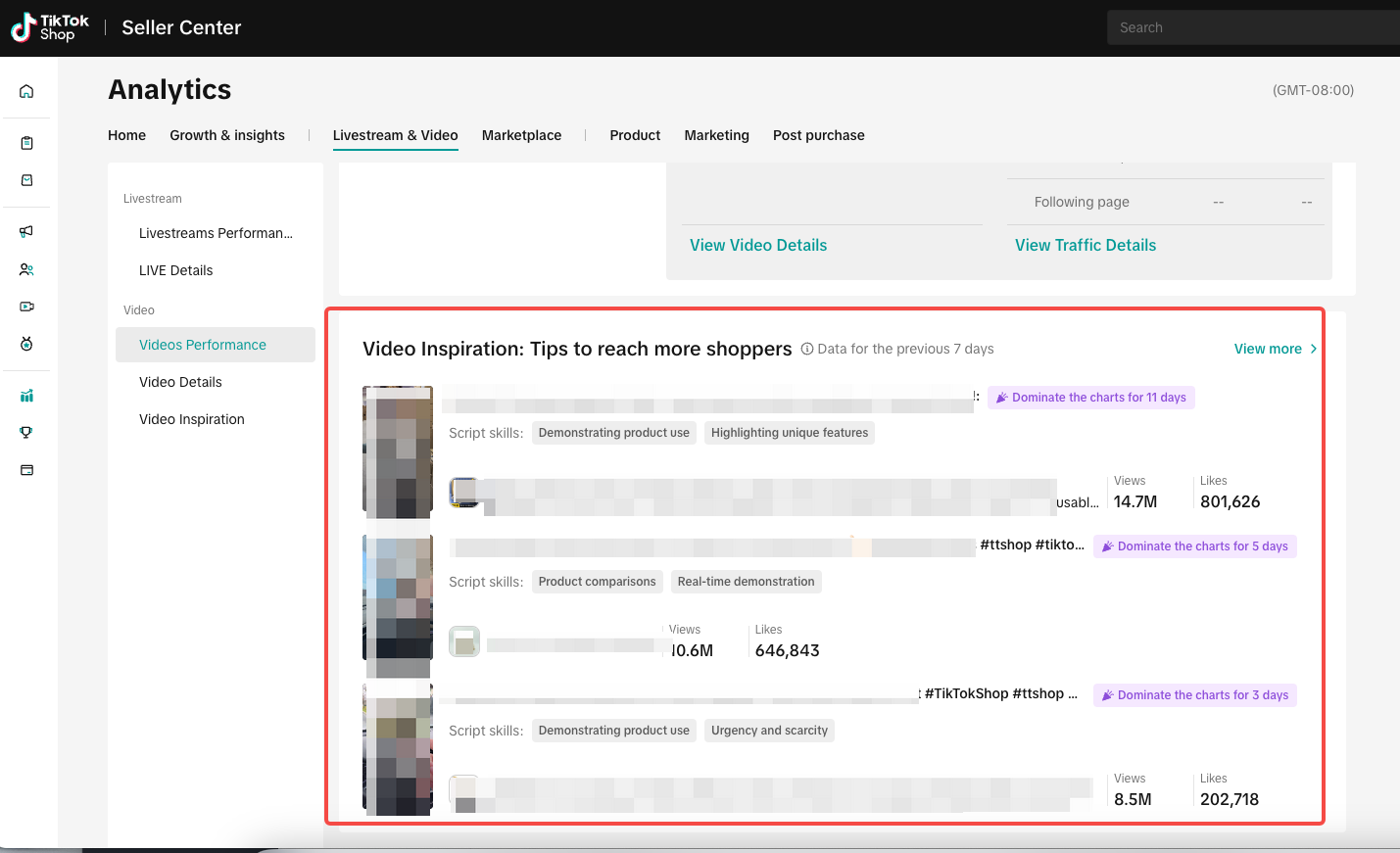Screen dimensions: 1400x853
Task: Open the Orders clipboard icon
Action: (26, 143)
